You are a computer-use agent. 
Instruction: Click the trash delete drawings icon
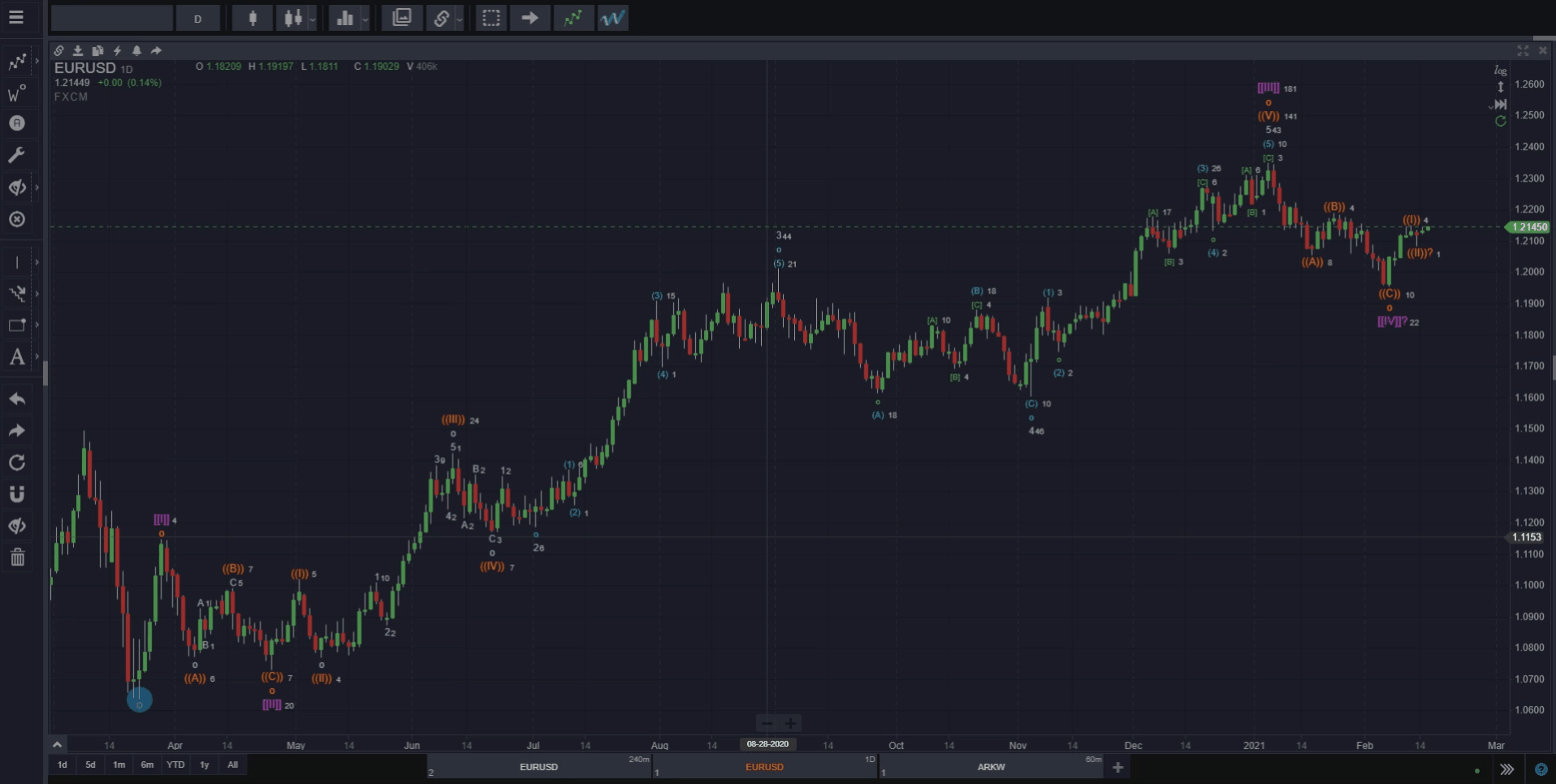click(x=17, y=558)
